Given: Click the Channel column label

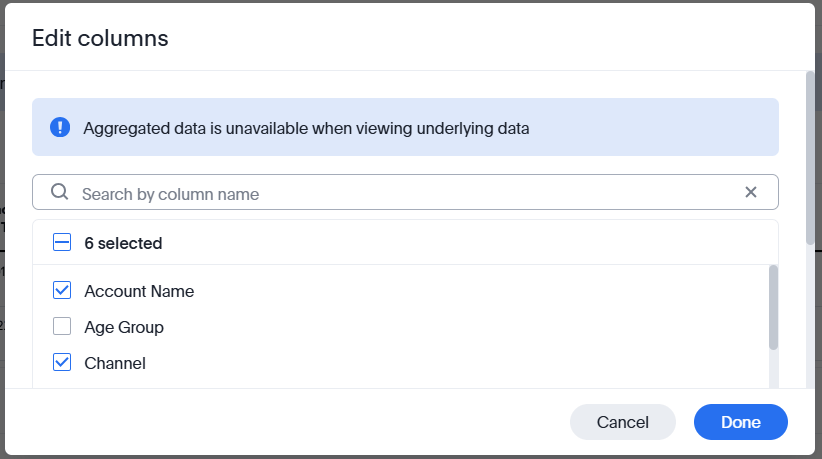Looking at the screenshot, I should pyautogui.click(x=115, y=363).
